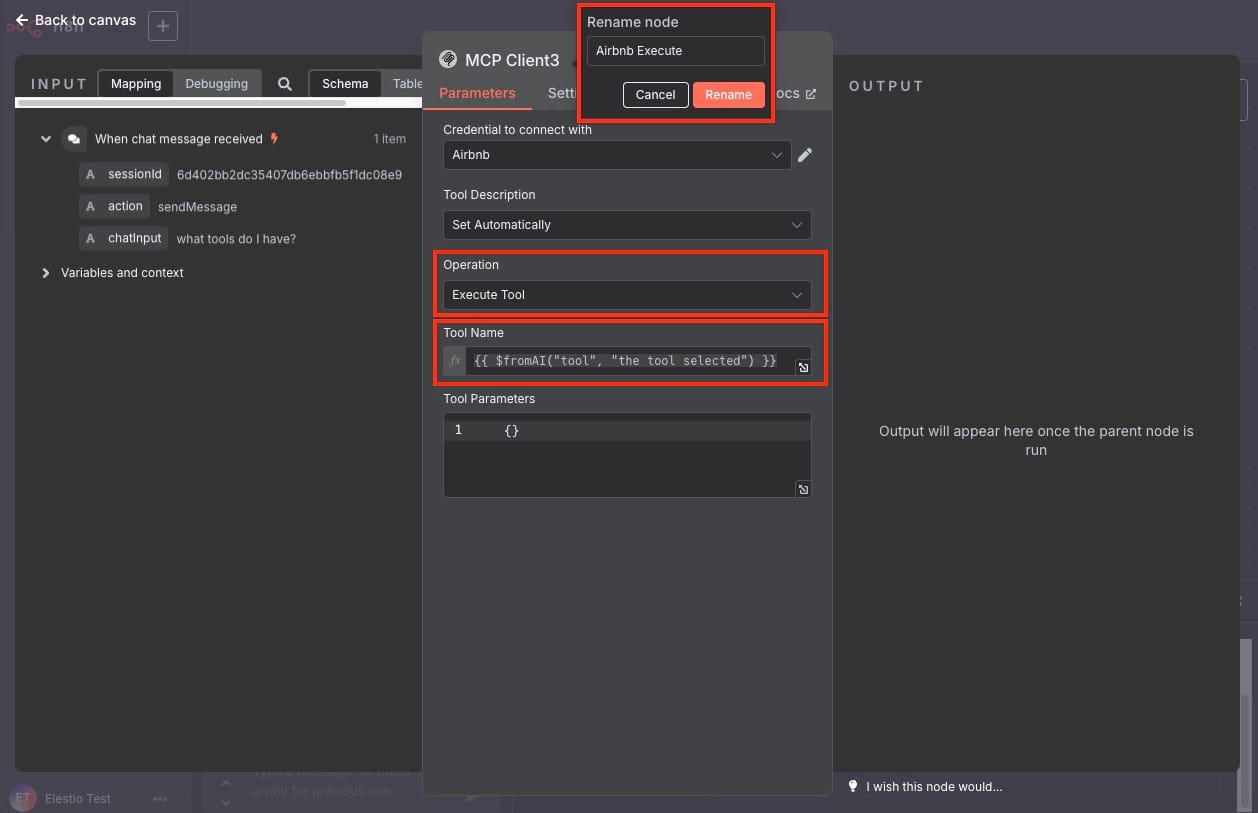Screen dimensions: 1258x813
Task: Click the red lightning trigger icon
Action: tap(275, 139)
